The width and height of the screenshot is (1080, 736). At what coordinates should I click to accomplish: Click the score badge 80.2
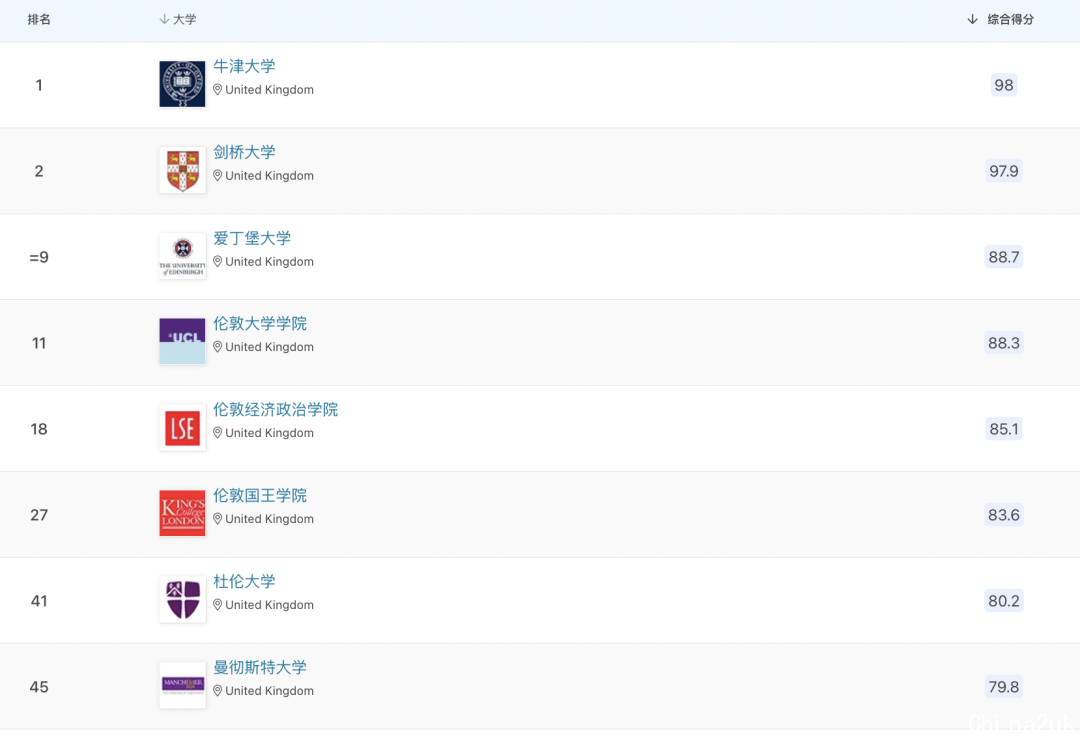1004,601
